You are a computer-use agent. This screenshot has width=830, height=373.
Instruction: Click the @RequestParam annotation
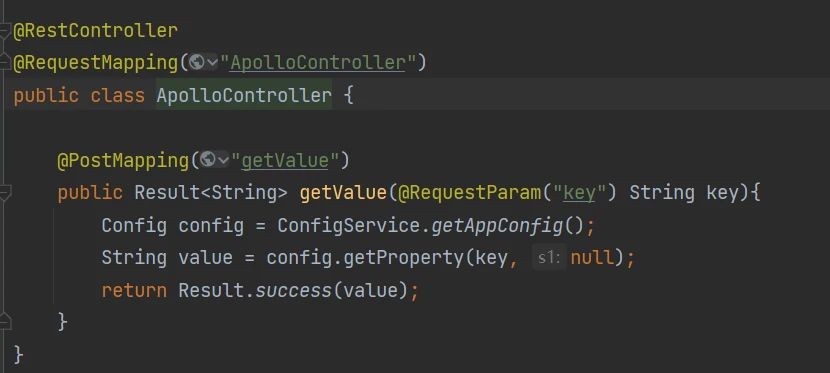click(x=470, y=193)
